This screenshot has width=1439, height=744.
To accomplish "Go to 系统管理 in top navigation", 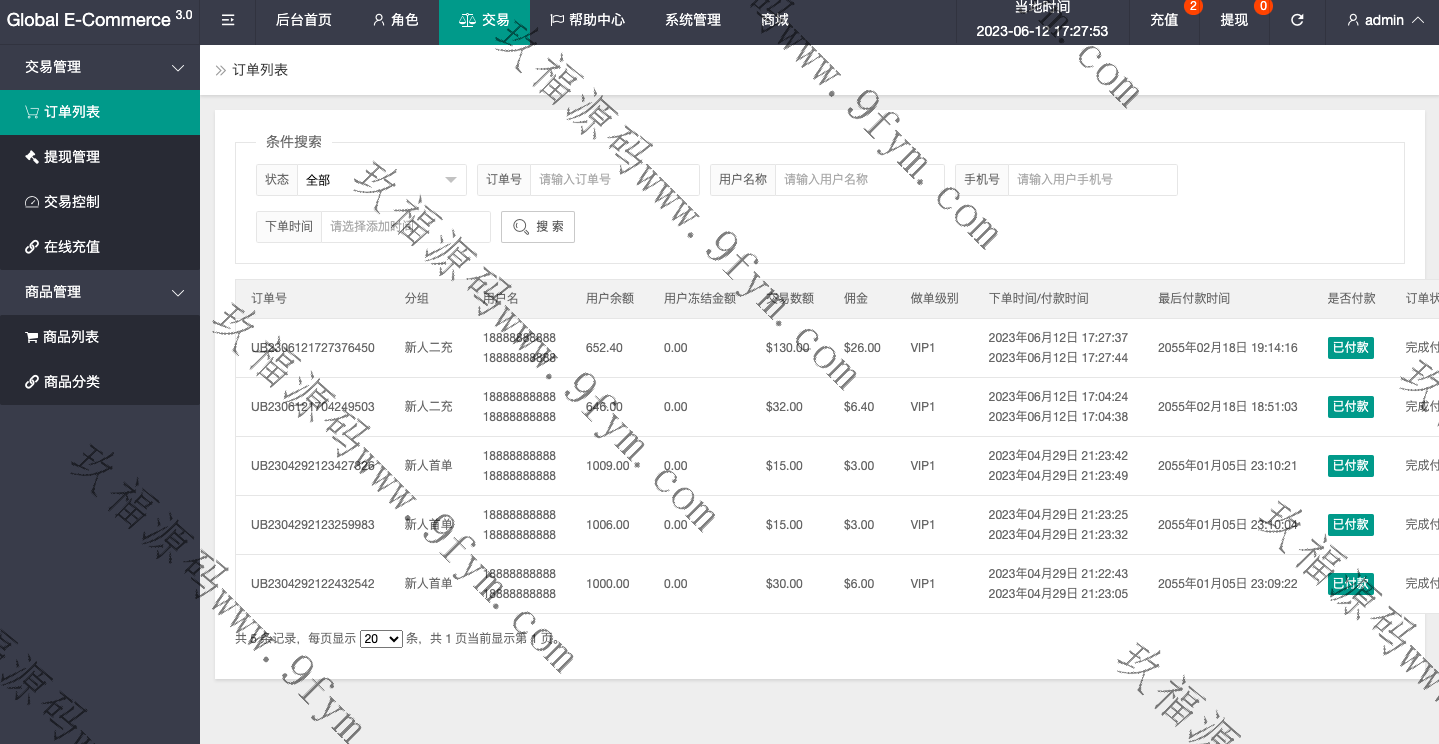I will [x=692, y=20].
